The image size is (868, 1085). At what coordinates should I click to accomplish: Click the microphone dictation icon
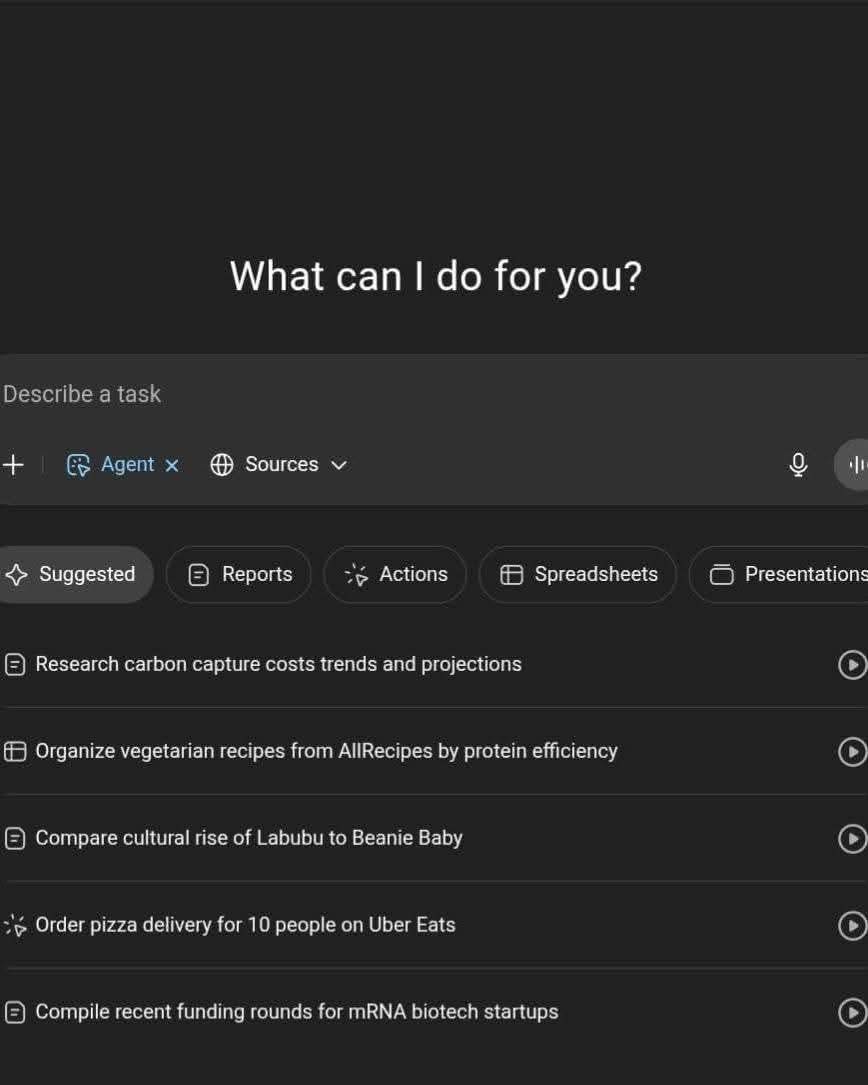tap(798, 464)
